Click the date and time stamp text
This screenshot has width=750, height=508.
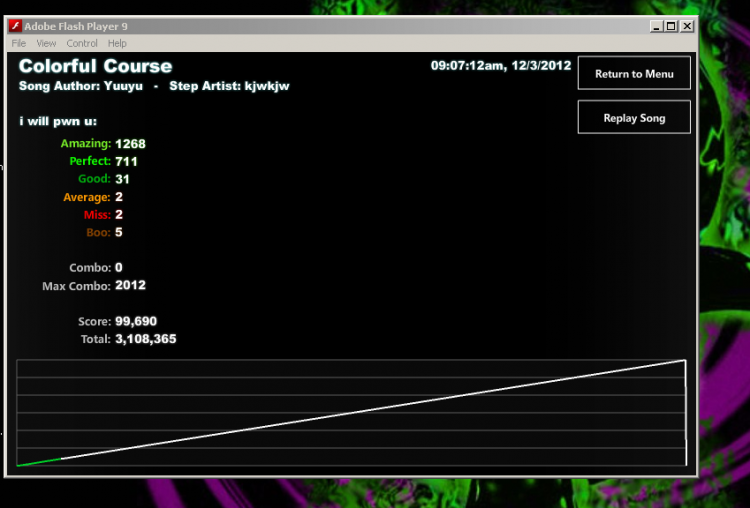(501, 66)
